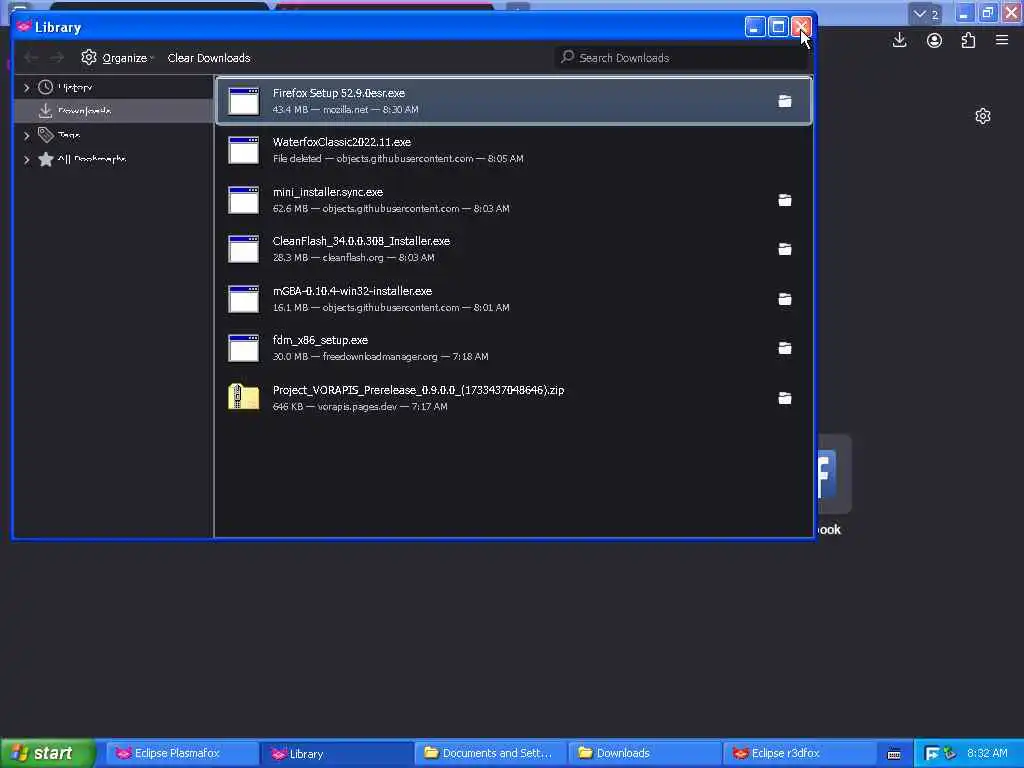The image size is (1024, 768).
Task: Click the taskbar clock showing 8:32 AM
Action: 987,753
